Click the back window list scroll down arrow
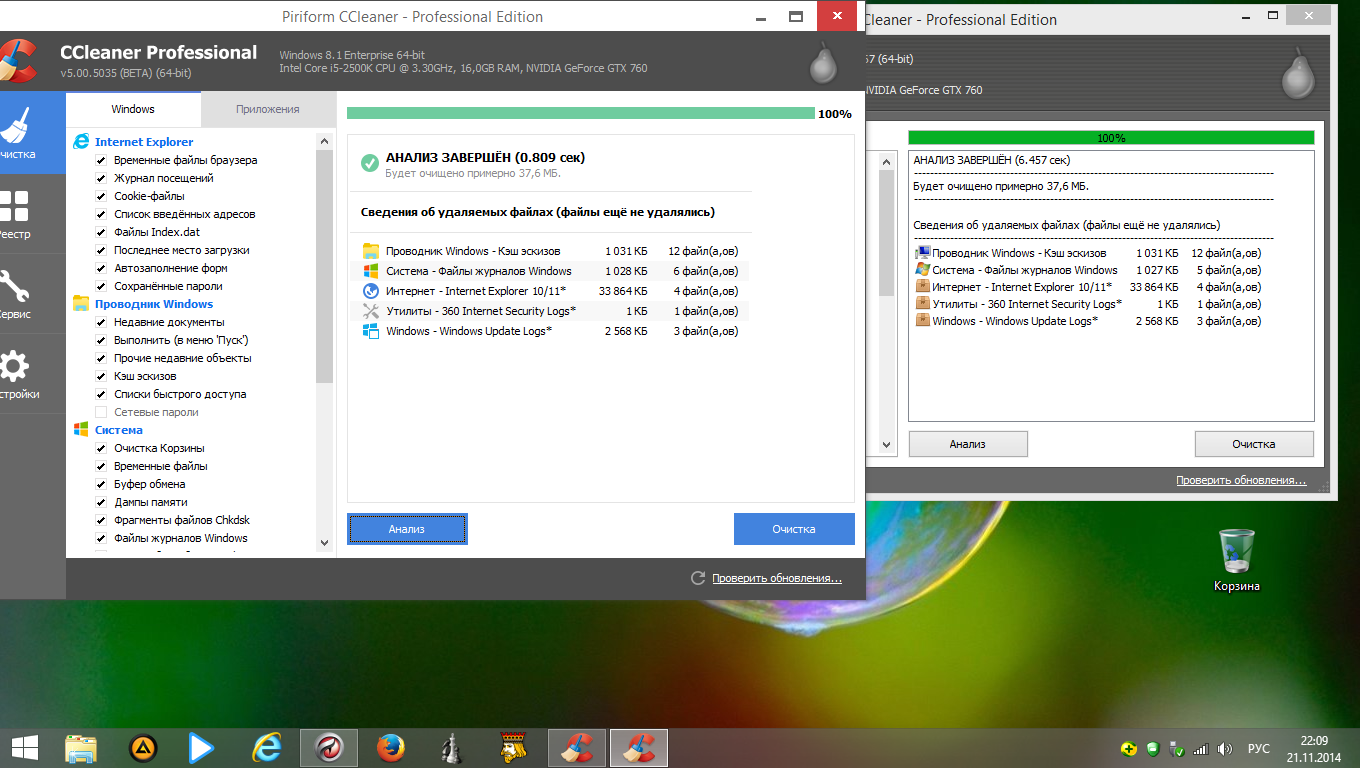1360x768 pixels. [886, 444]
